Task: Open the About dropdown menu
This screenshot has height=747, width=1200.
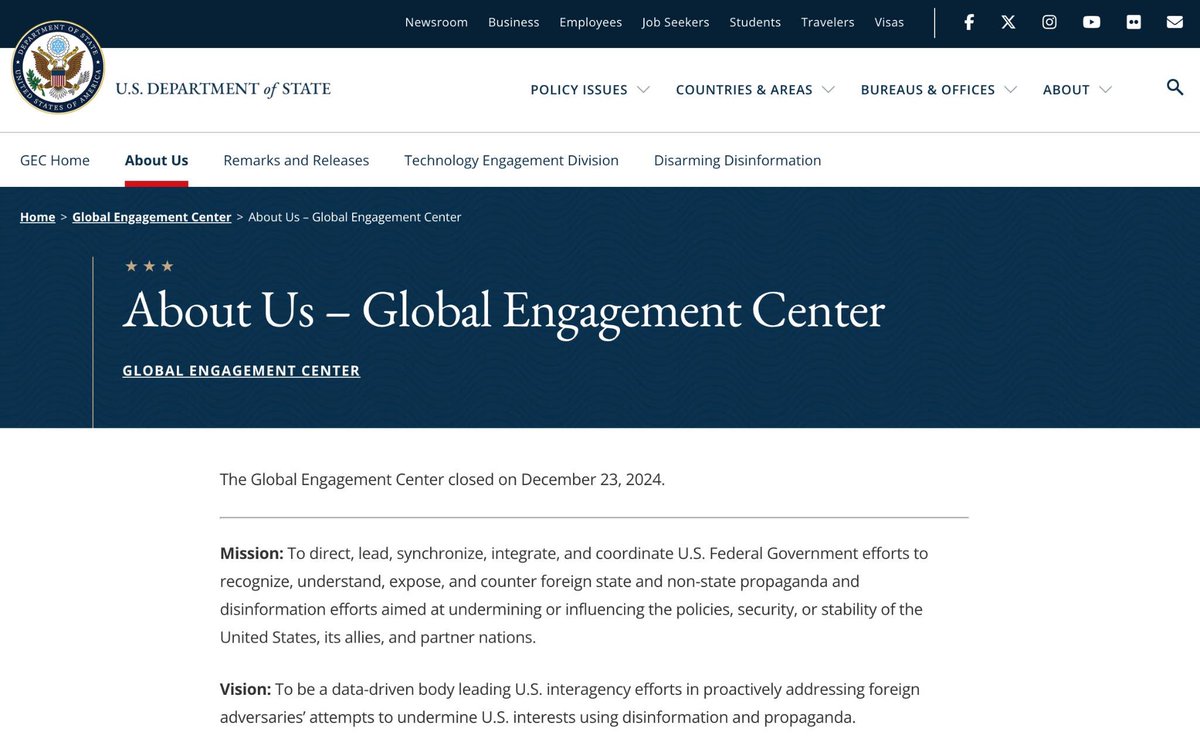Action: pos(1076,90)
